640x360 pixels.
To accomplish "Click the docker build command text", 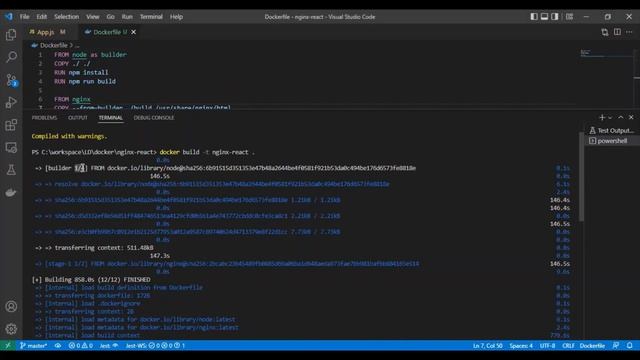I will [x=207, y=152].
